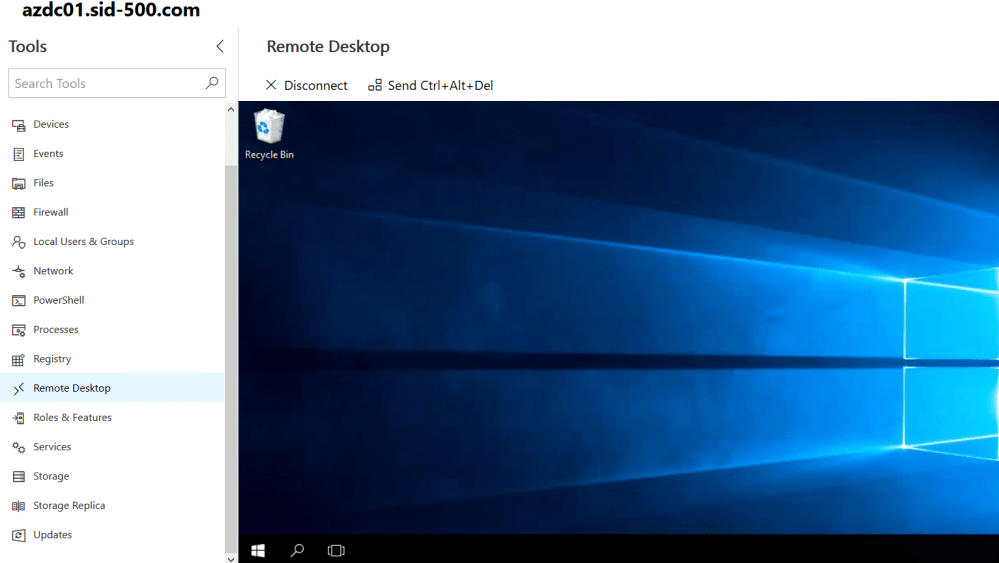
Task: Click the Storage Replica icon
Action: (x=18, y=506)
